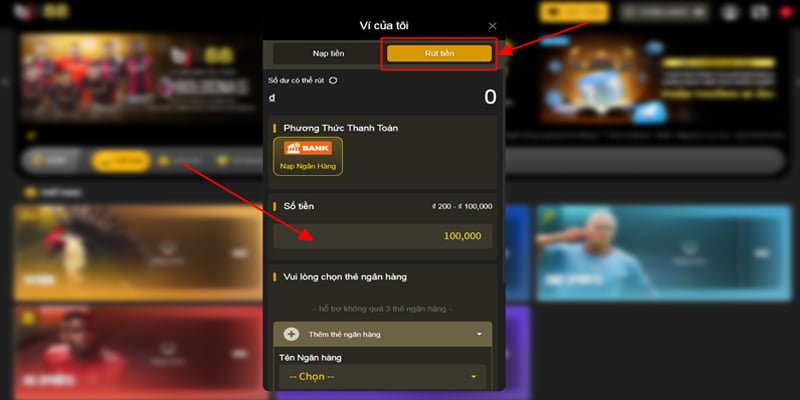Click the orange BANK logo icon
This screenshot has height=400, width=800.
pyautogui.click(x=308, y=148)
